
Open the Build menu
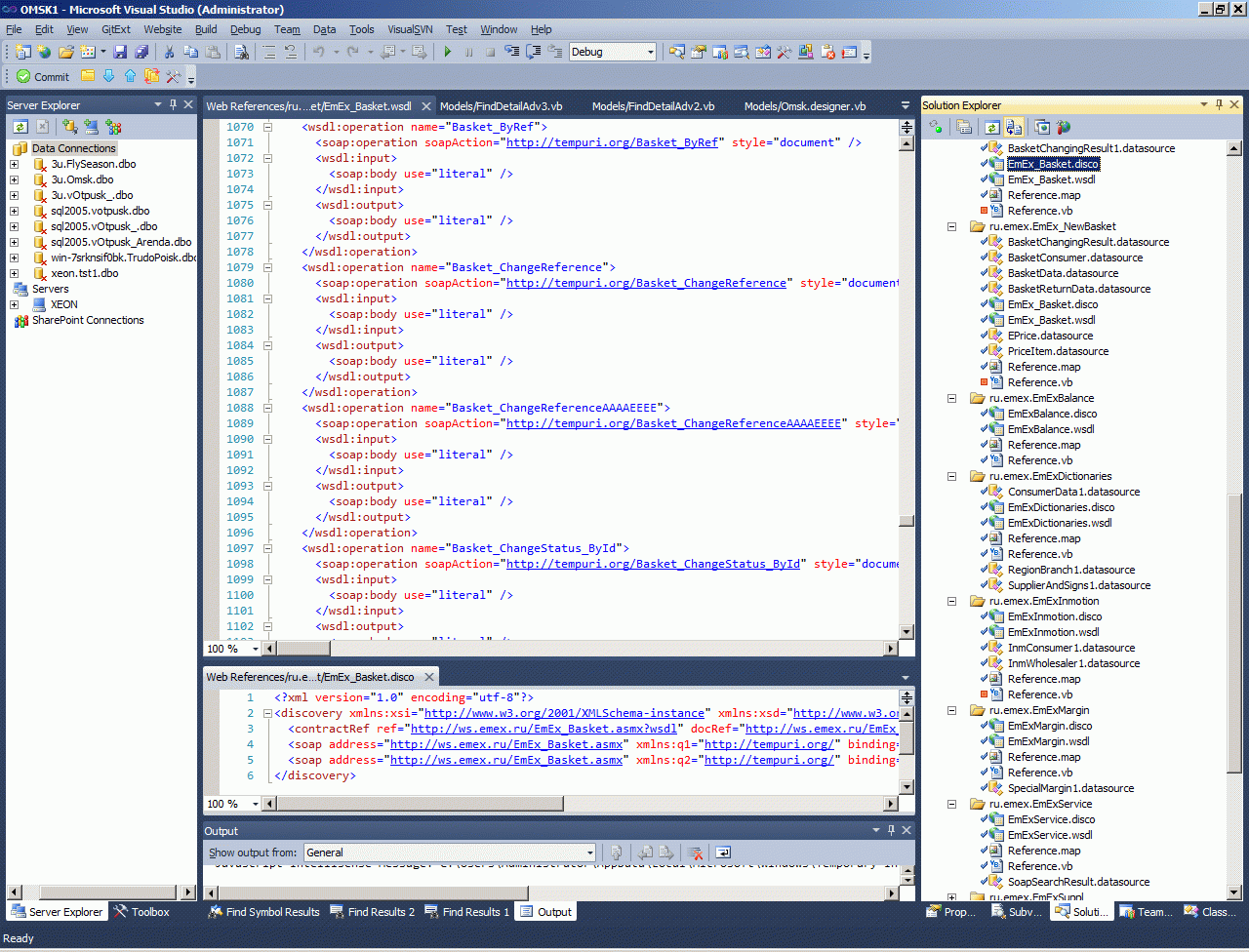point(206,29)
